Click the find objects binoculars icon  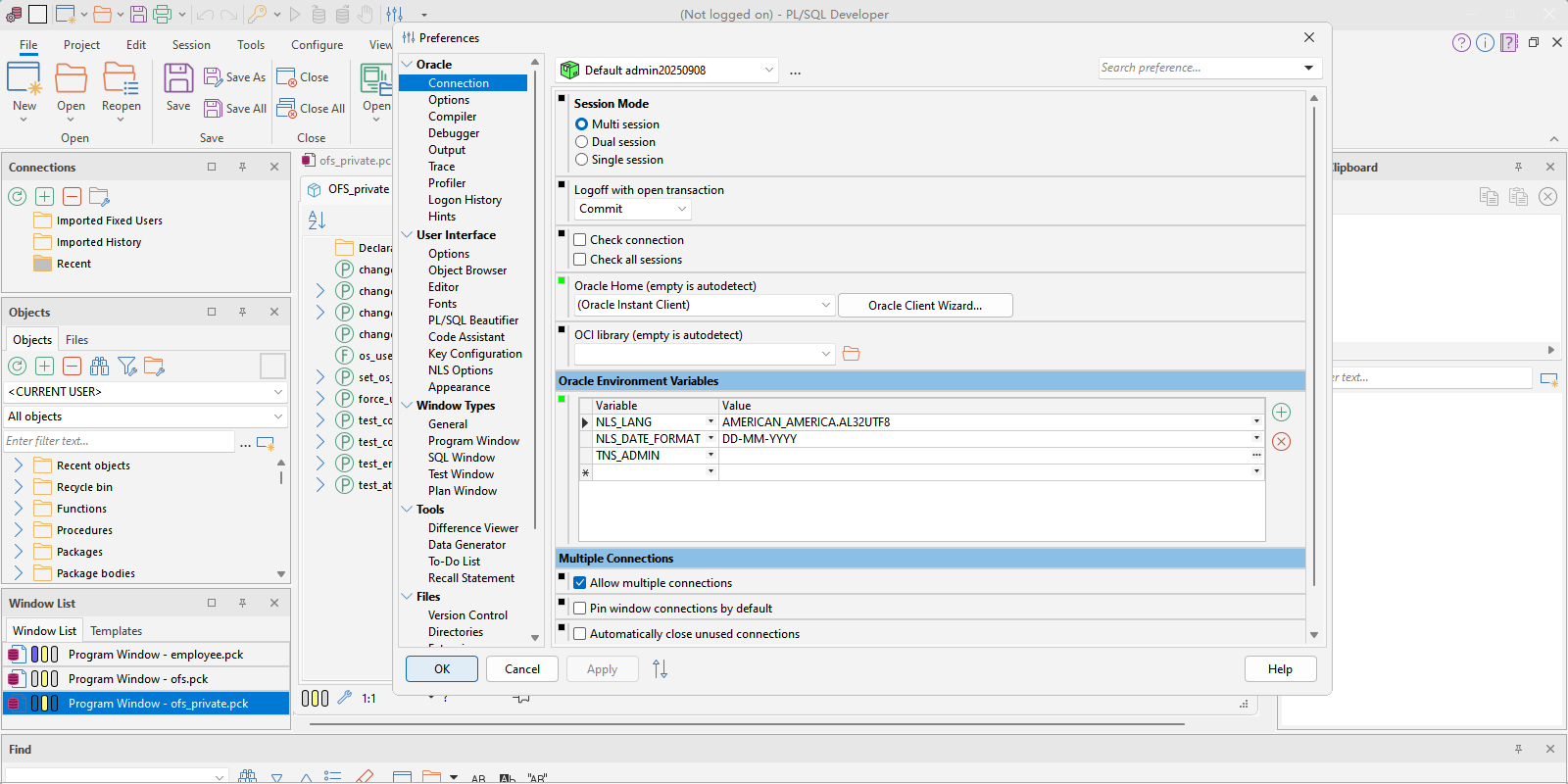pos(99,367)
